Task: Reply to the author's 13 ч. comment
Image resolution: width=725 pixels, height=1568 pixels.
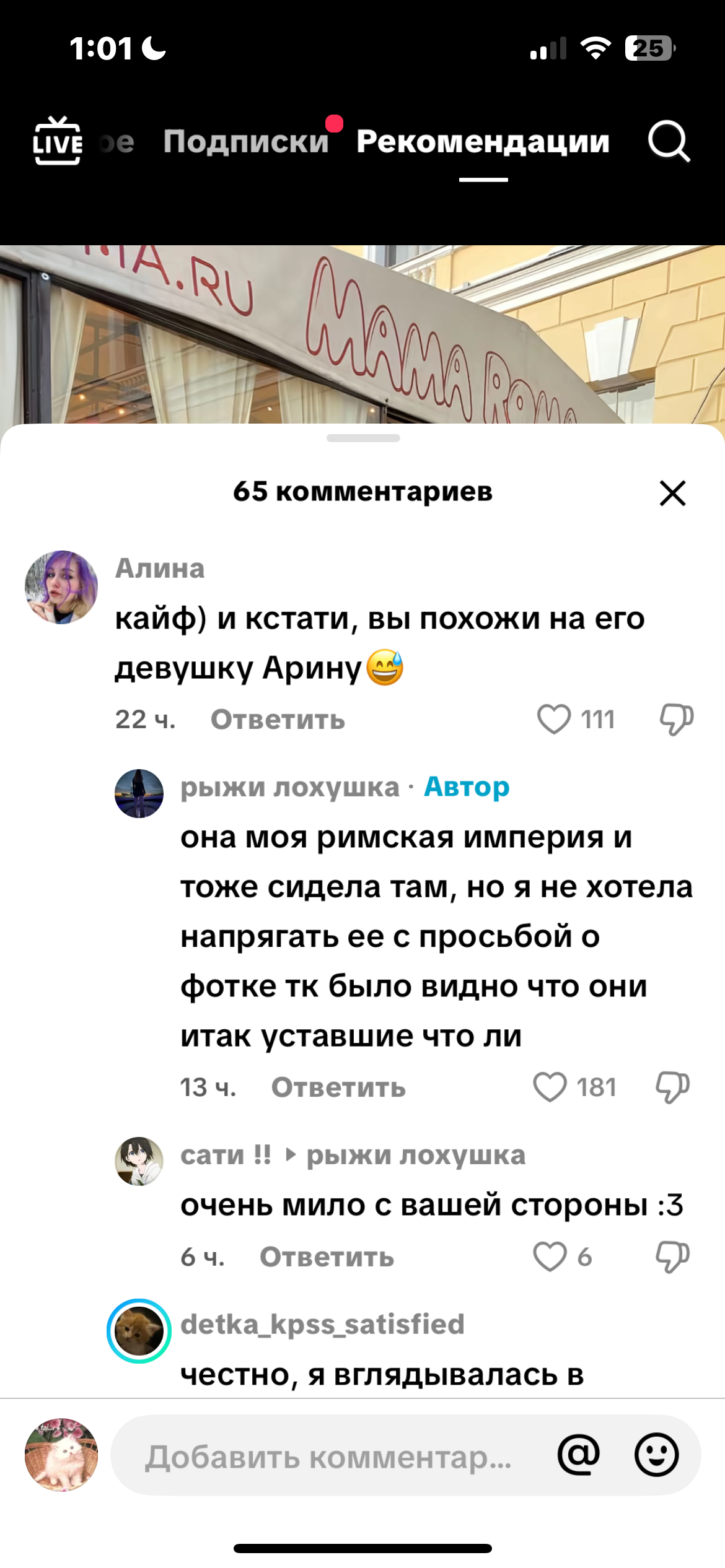Action: coord(338,1087)
